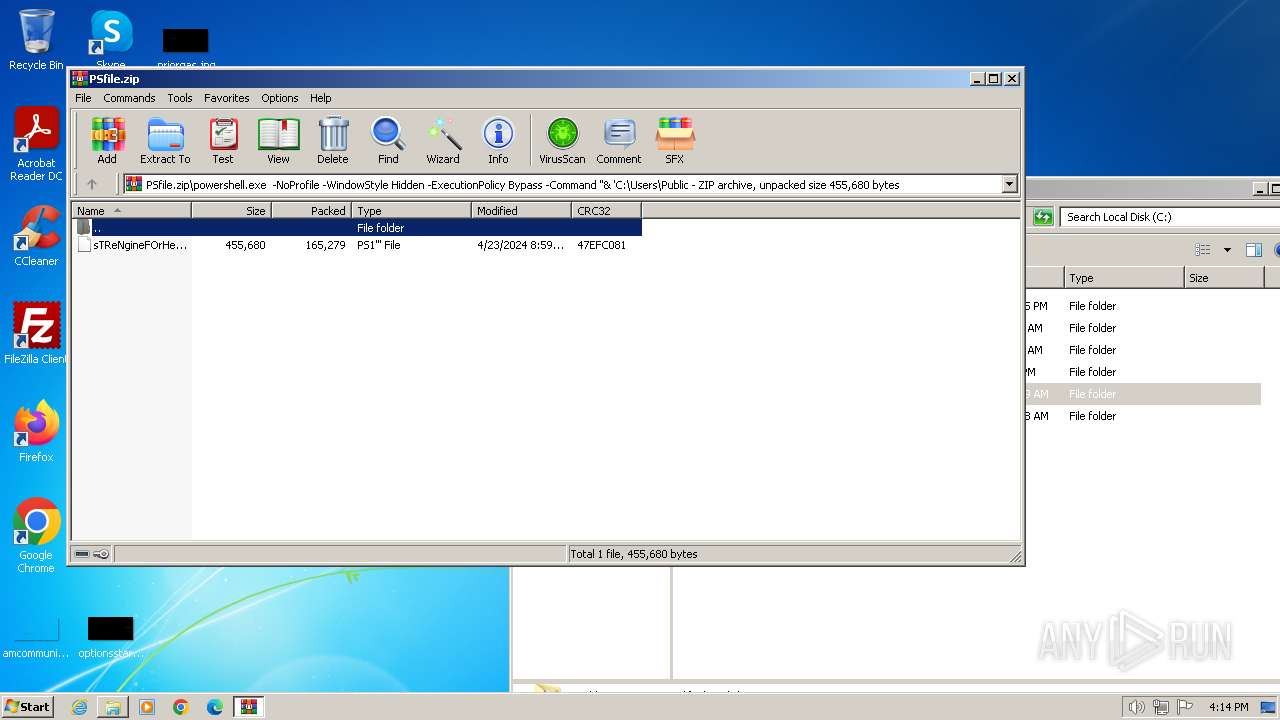Open the Commands menu

tap(129, 98)
